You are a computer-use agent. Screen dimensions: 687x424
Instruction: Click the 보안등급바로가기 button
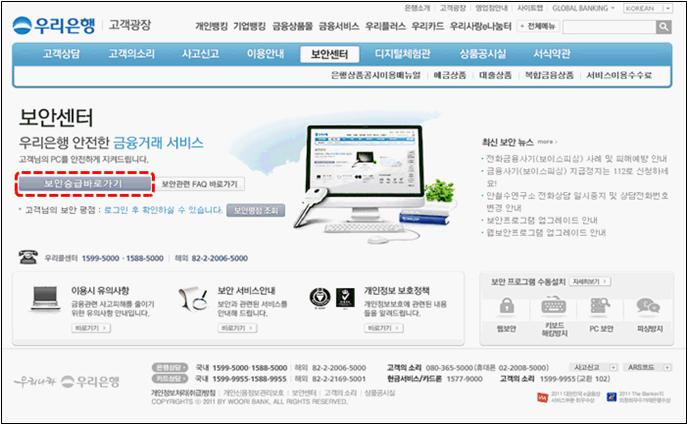(x=85, y=184)
